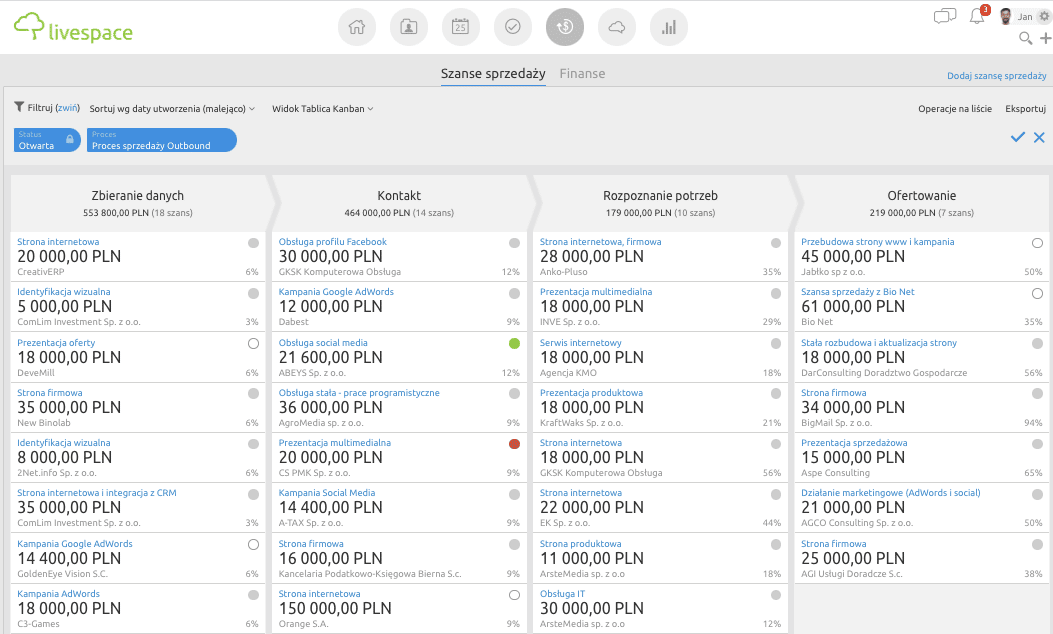Open the Przebudowa strony www i kampania deal
Screen dimensions: 1053x634
(877, 242)
